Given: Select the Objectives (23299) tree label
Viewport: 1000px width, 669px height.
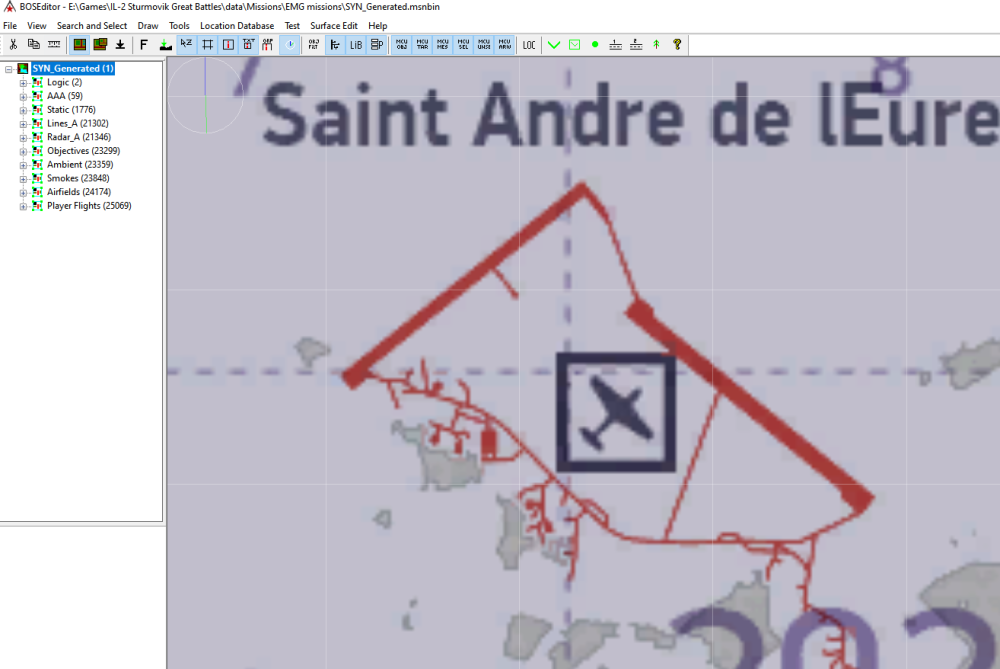Looking at the screenshot, I should 84,151.
